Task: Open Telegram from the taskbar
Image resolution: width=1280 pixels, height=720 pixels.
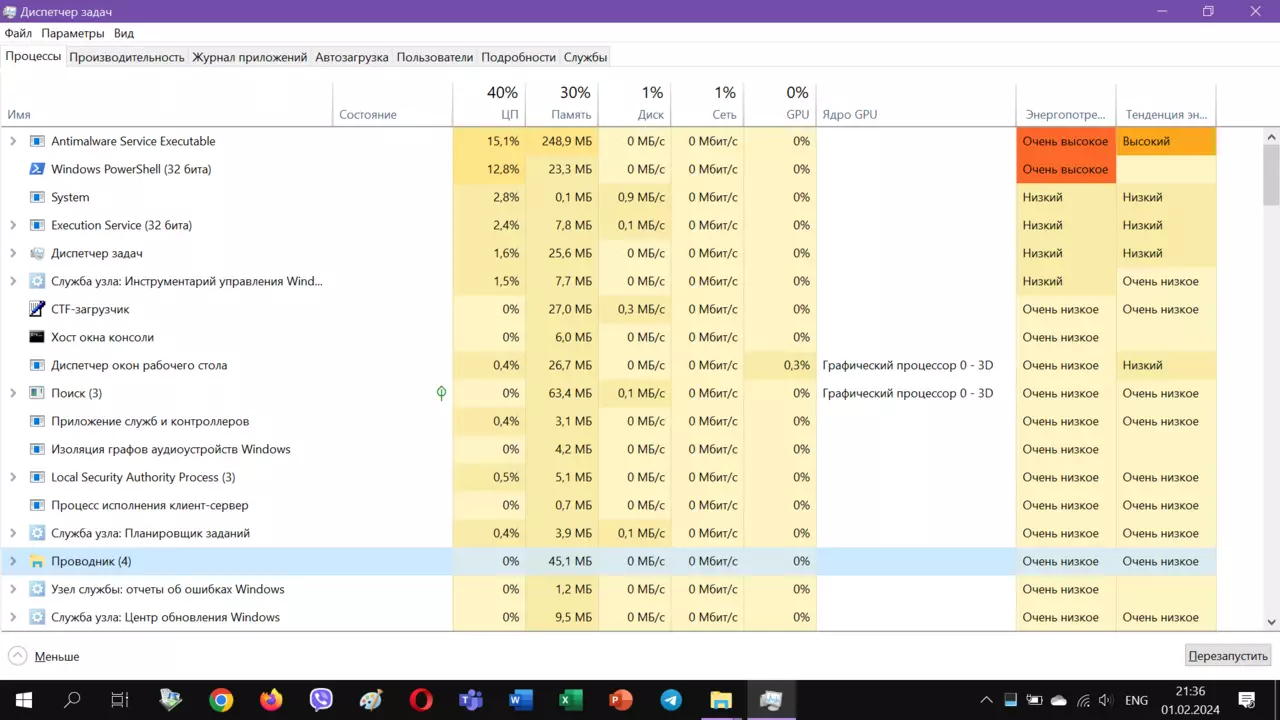Action: click(x=671, y=700)
